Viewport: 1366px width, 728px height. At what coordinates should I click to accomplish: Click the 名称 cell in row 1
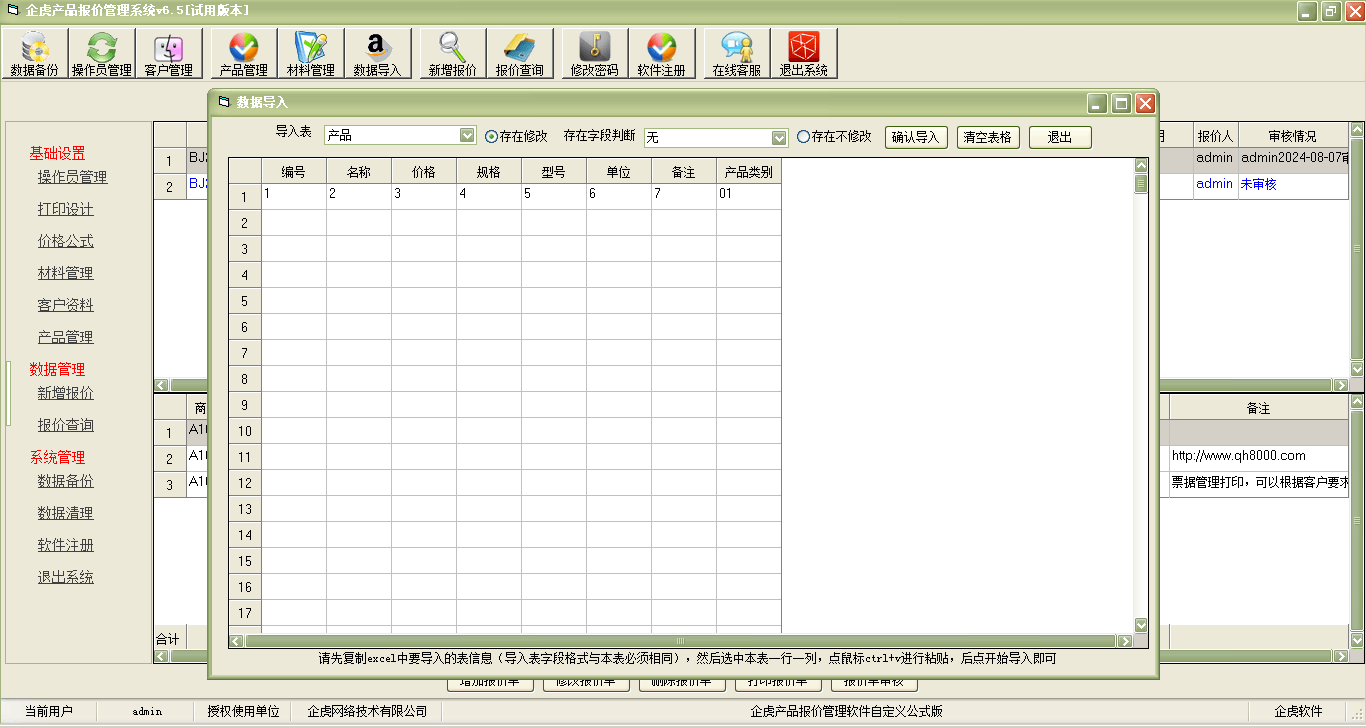358,195
